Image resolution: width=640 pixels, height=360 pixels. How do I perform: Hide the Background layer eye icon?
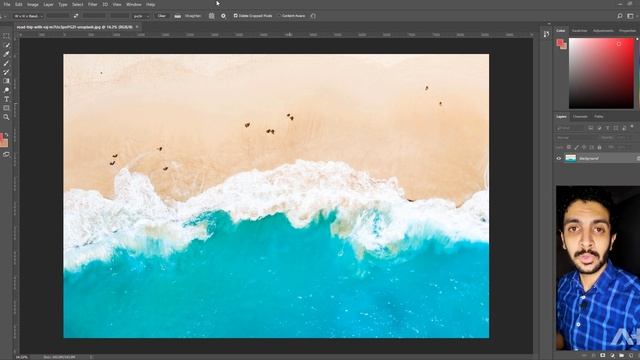point(559,158)
